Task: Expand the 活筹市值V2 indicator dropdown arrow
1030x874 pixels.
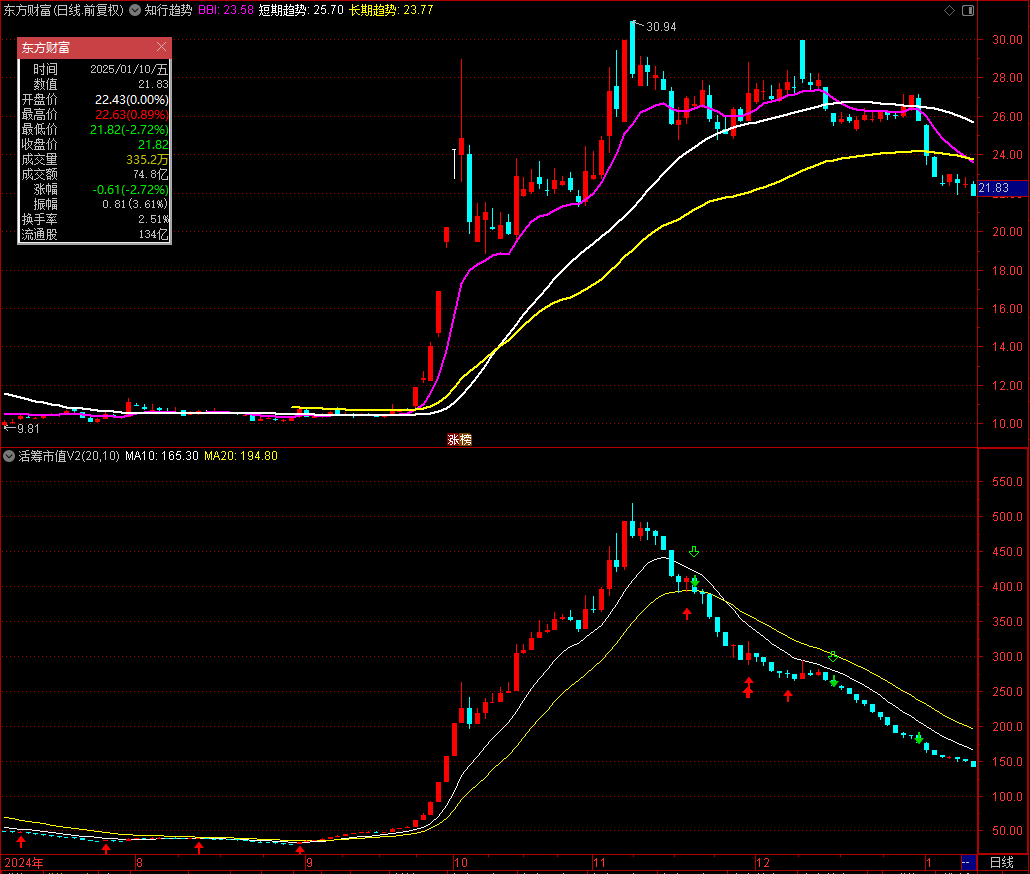Action: click(x=9, y=456)
